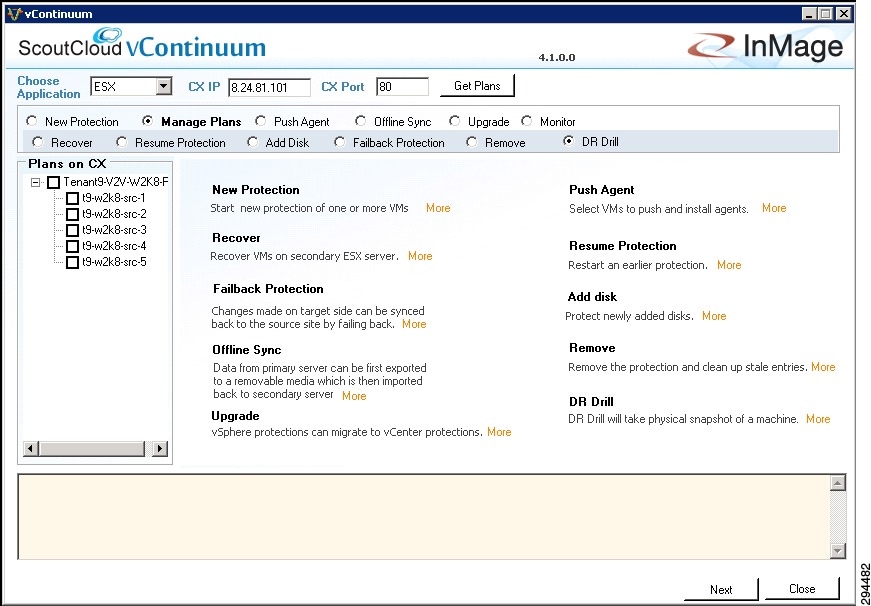Choose the Failback Protection radio option
This screenshot has width=871, height=606.
pyautogui.click(x=339, y=142)
